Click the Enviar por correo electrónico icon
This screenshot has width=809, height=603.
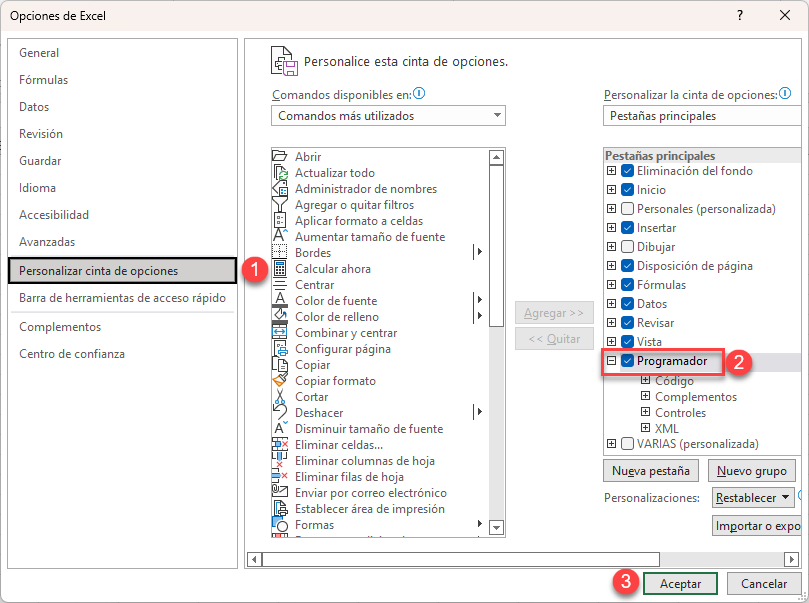[280, 492]
